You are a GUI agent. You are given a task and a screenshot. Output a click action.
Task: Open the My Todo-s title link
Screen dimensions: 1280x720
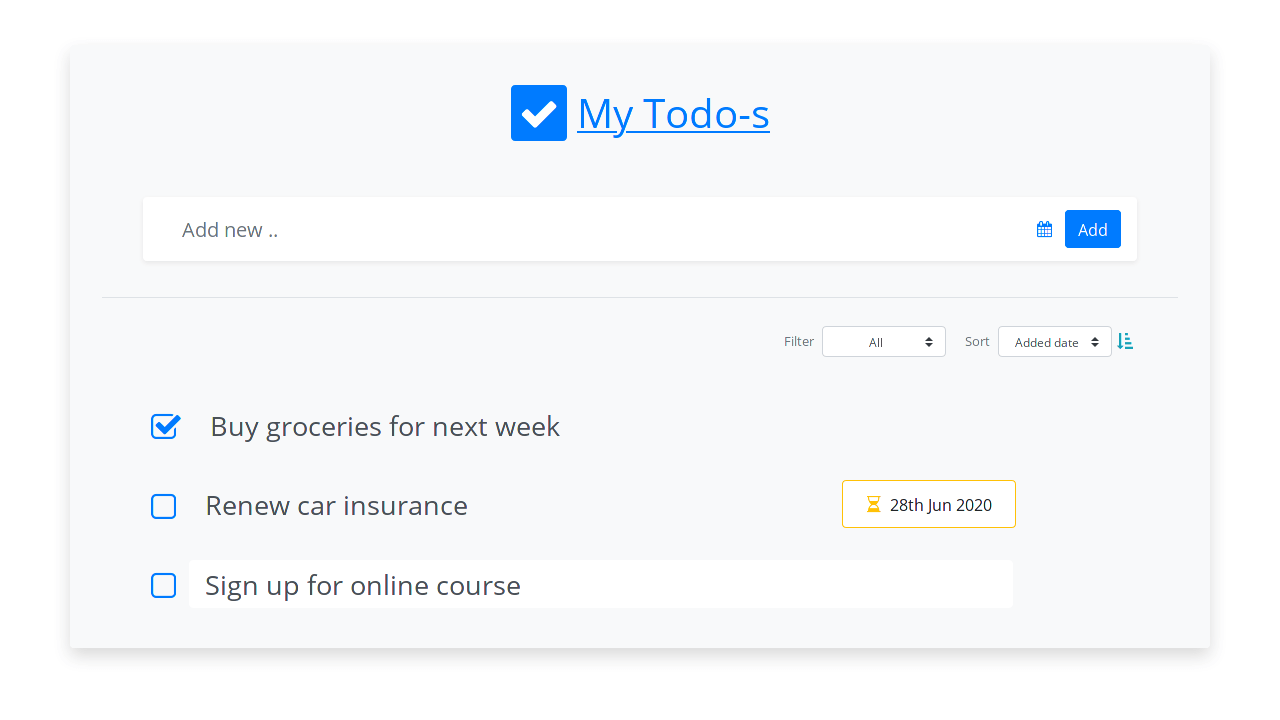(x=673, y=114)
